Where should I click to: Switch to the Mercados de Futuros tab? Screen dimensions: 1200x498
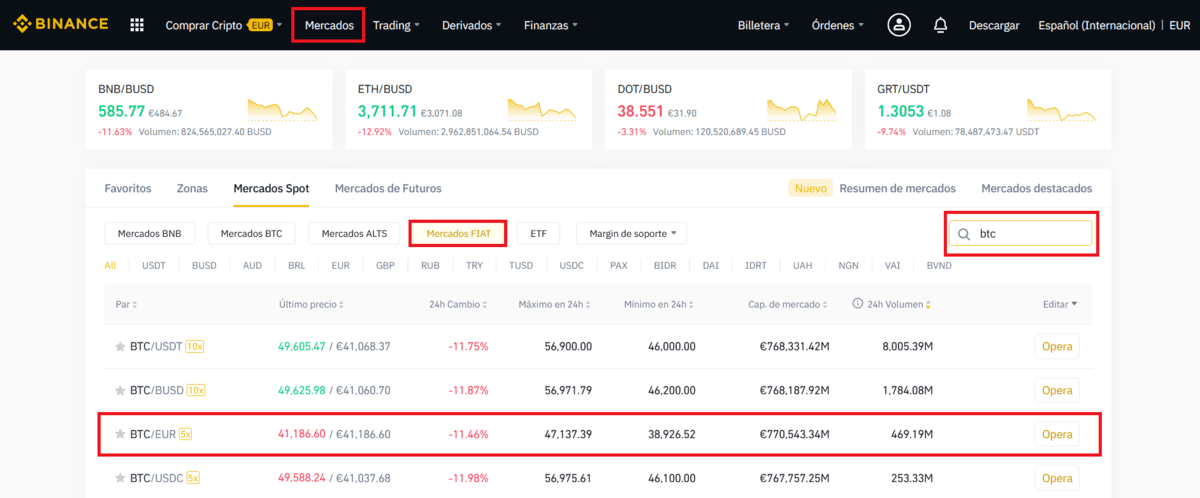387,188
